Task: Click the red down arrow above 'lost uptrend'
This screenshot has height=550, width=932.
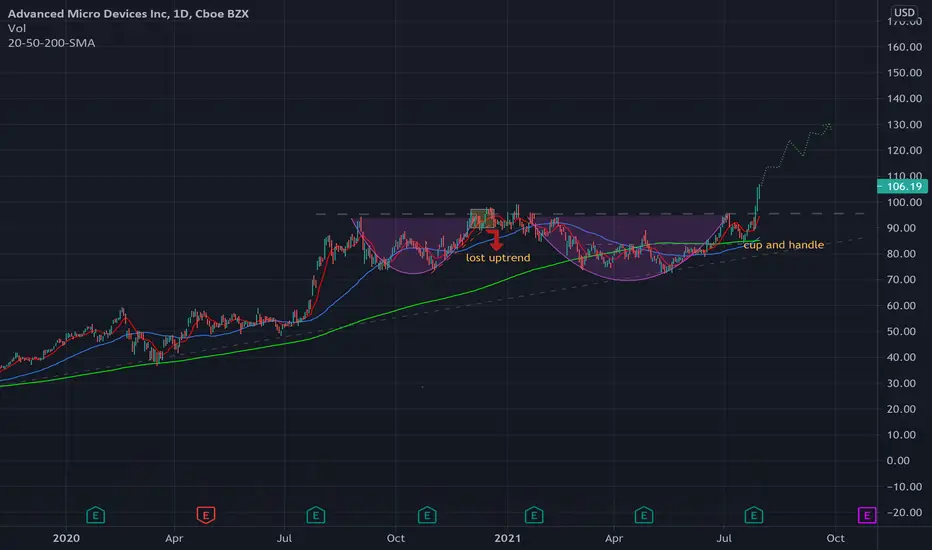Action: pos(495,240)
